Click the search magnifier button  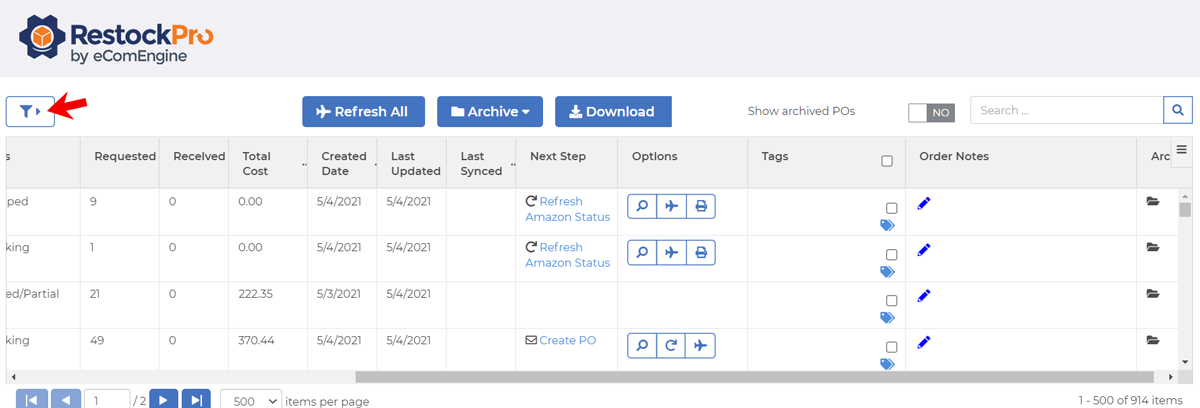point(1177,111)
